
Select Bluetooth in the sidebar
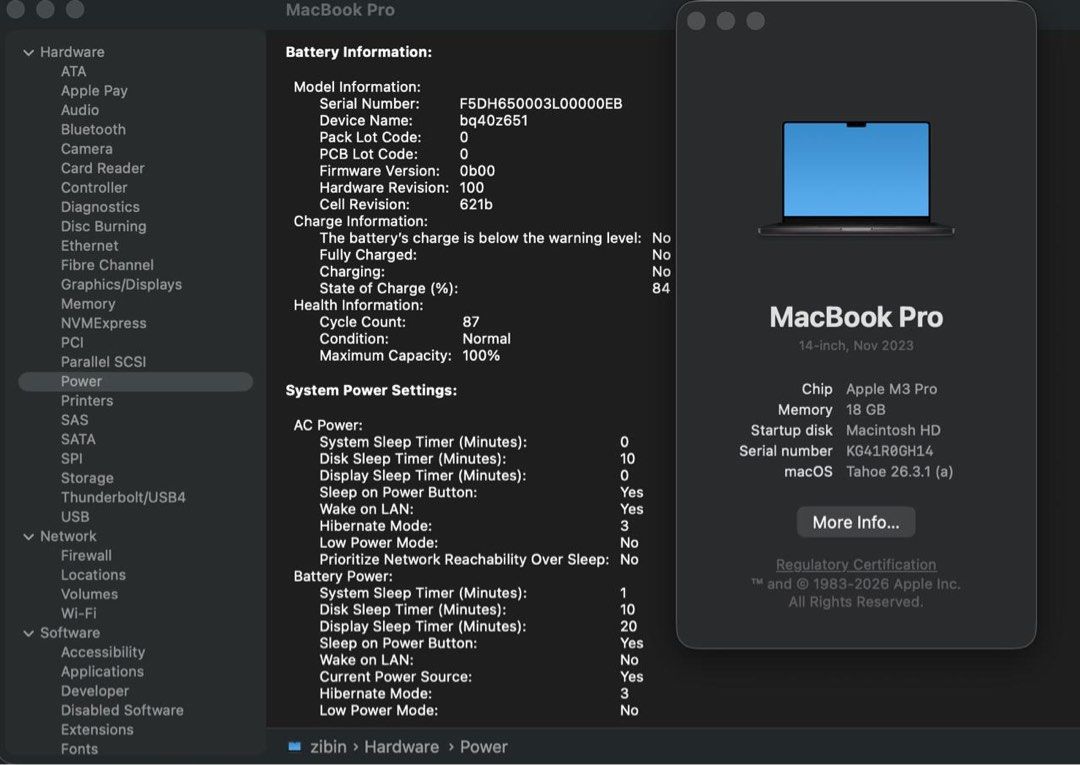point(93,129)
